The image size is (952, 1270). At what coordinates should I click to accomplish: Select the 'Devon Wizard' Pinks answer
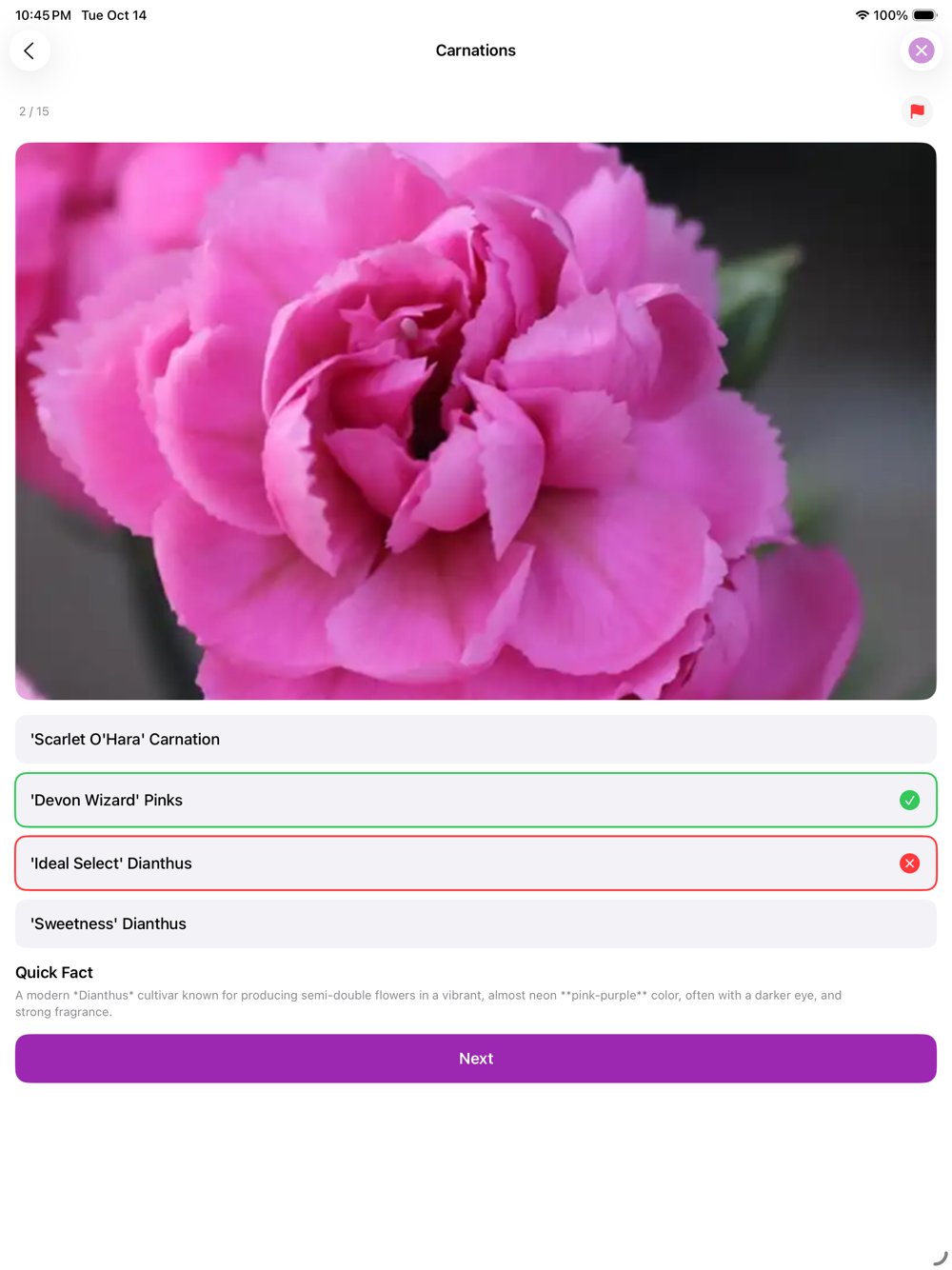[476, 800]
